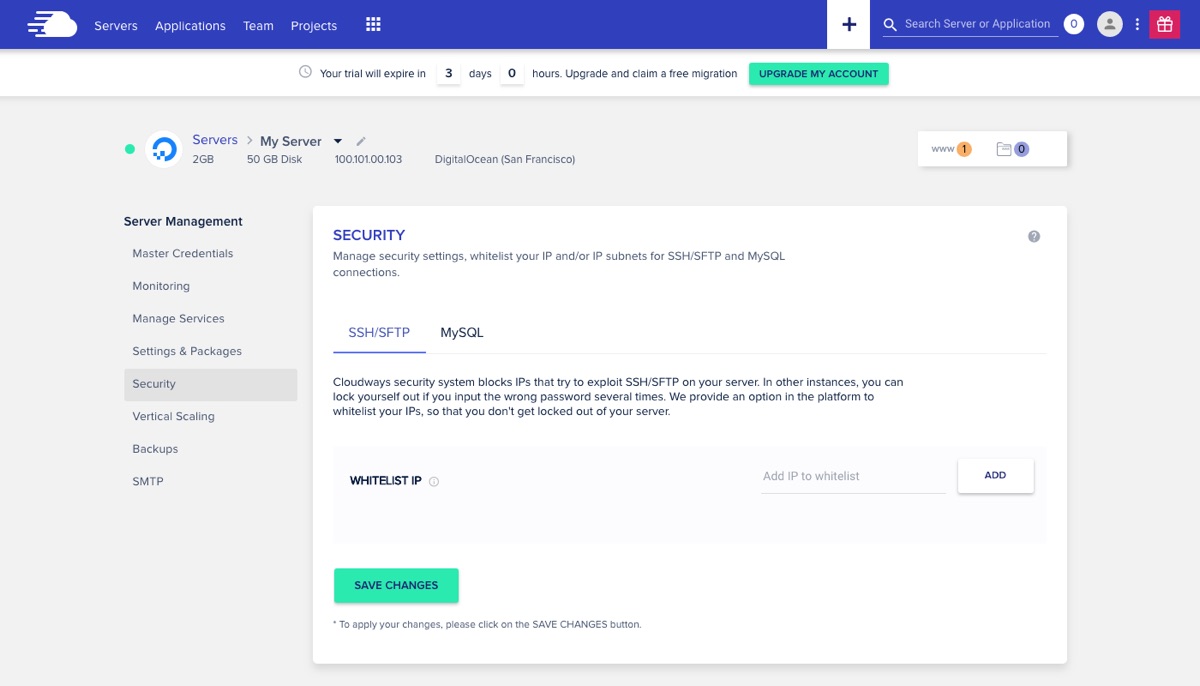1200x686 pixels.
Task: Click the 50 GB Disk label
Action: pyautogui.click(x=274, y=159)
